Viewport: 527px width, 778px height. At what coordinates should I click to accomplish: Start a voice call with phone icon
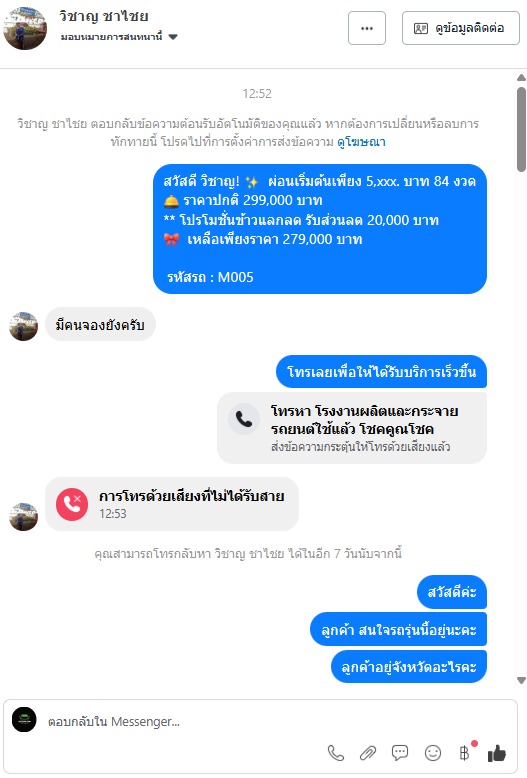336,753
